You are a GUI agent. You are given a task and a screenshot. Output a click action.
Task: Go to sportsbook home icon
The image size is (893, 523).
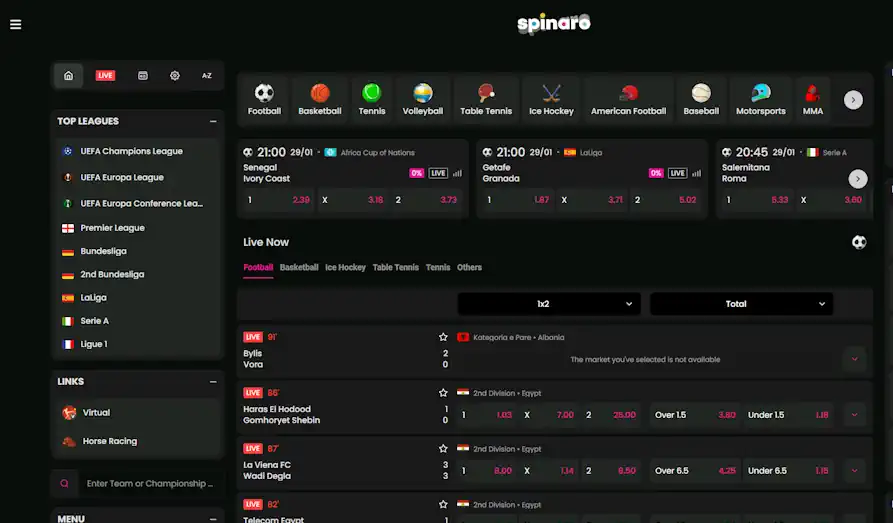[x=68, y=76]
